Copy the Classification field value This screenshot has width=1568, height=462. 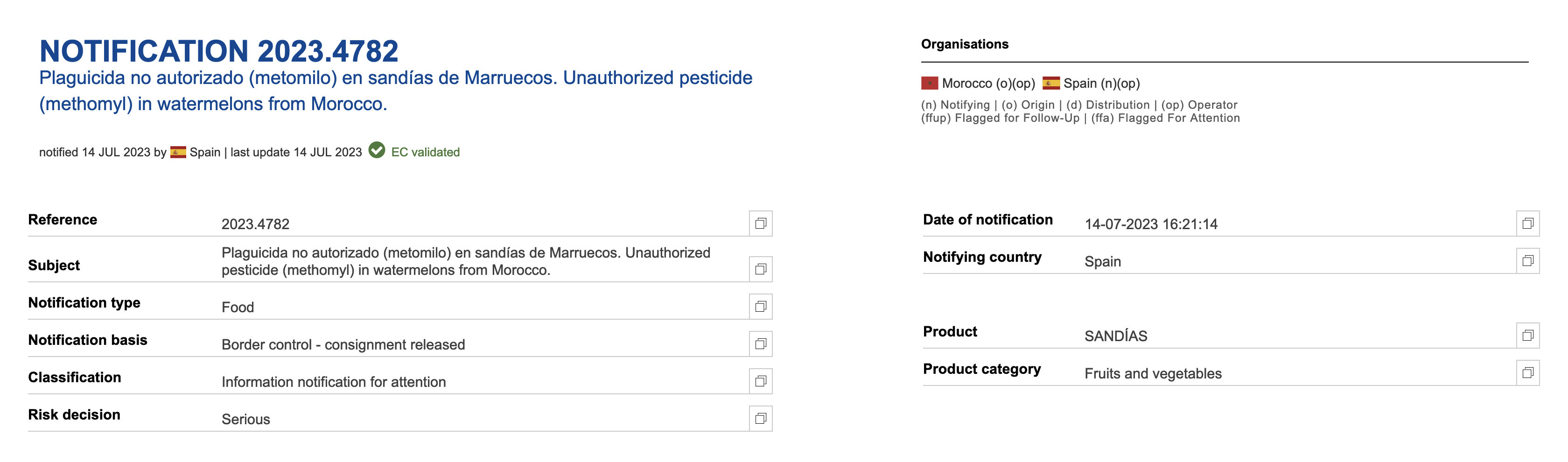pos(760,381)
